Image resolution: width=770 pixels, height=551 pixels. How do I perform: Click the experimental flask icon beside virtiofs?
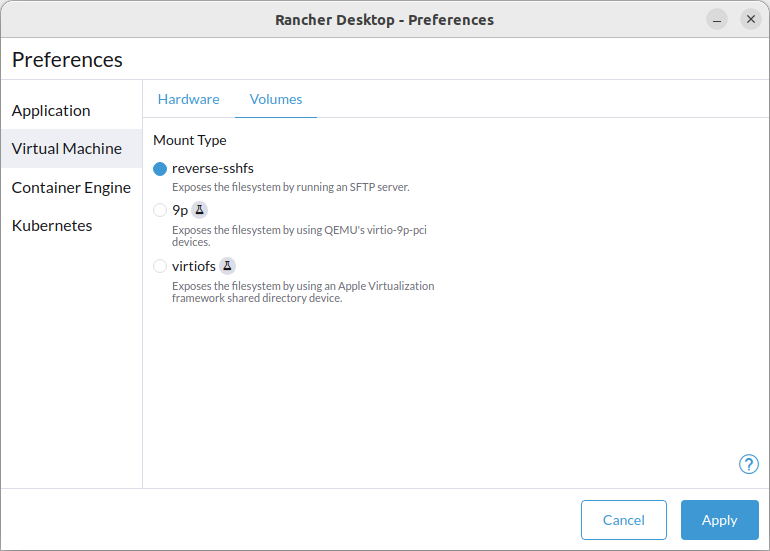click(227, 266)
